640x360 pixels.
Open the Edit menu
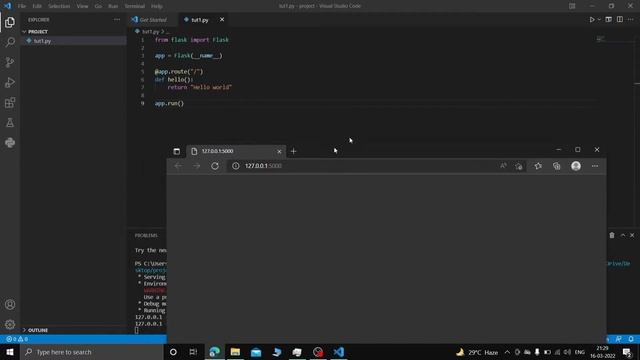pyautogui.click(x=37, y=6)
